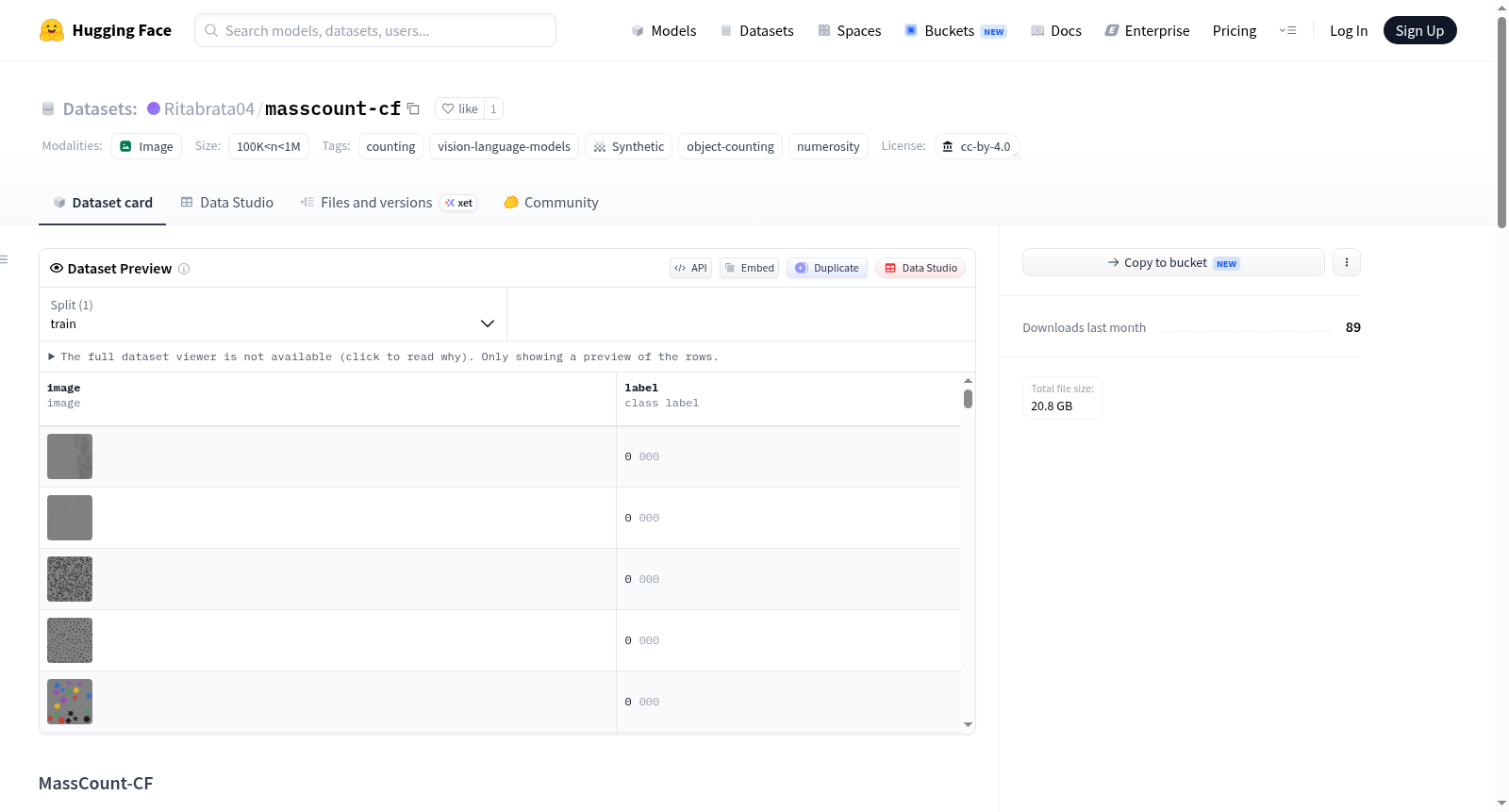Open the Split train dropdown

[273, 314]
